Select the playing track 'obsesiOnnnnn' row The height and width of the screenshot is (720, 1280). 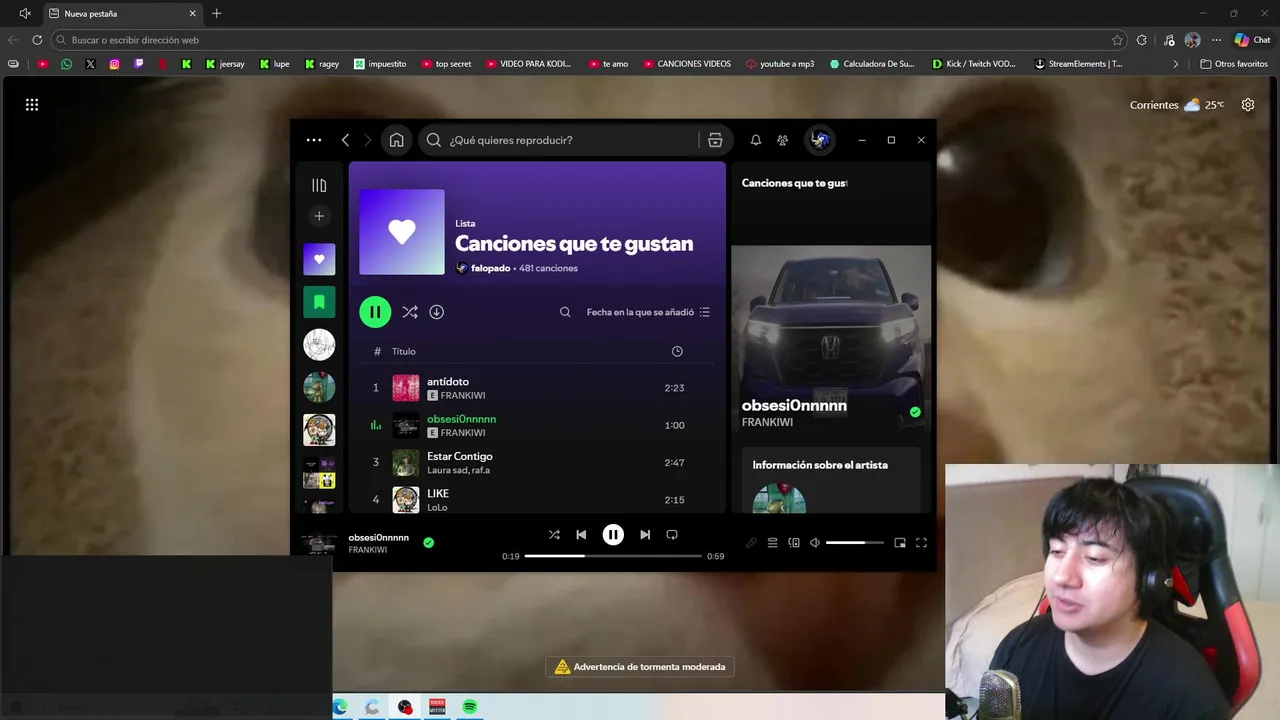tap(537, 425)
